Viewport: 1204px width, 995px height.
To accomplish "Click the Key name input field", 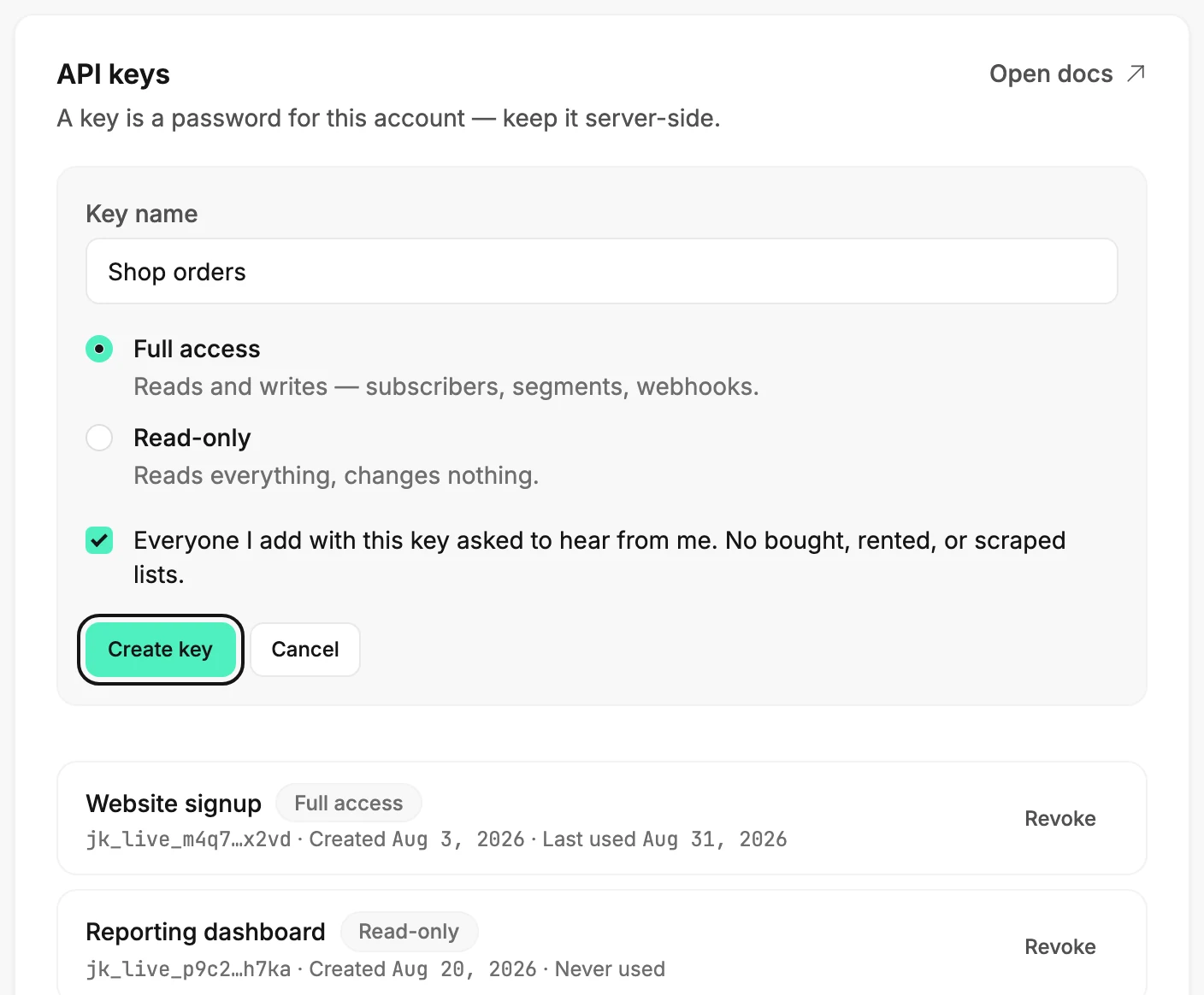I will pos(602,271).
